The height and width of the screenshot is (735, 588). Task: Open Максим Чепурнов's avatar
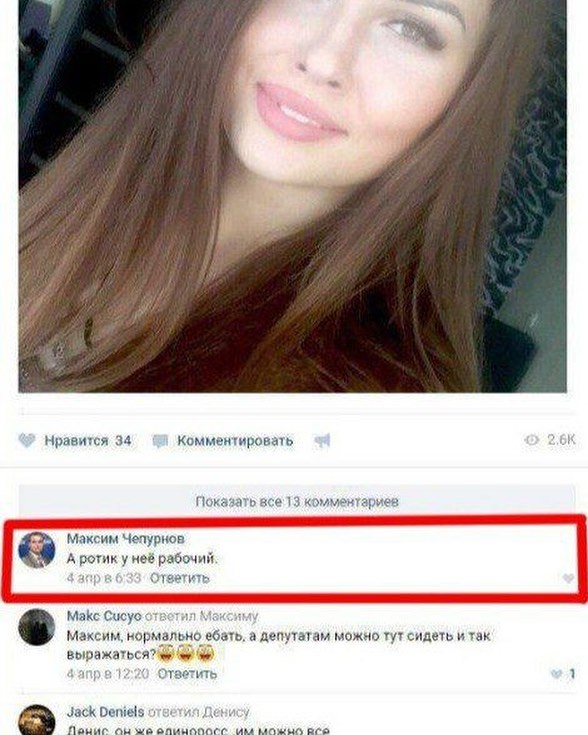point(37,550)
